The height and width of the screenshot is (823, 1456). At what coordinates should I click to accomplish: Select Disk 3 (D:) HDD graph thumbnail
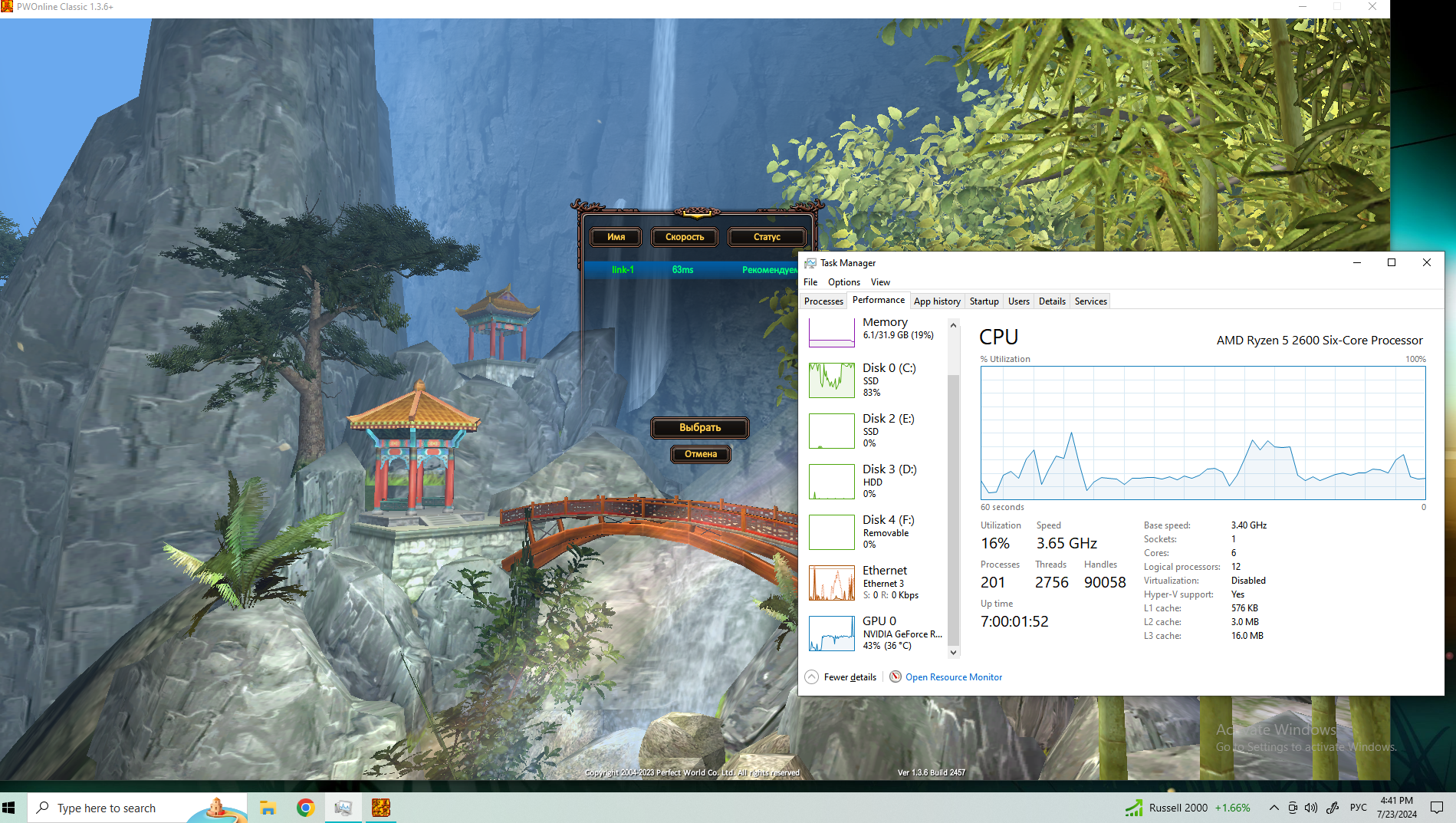pos(831,481)
